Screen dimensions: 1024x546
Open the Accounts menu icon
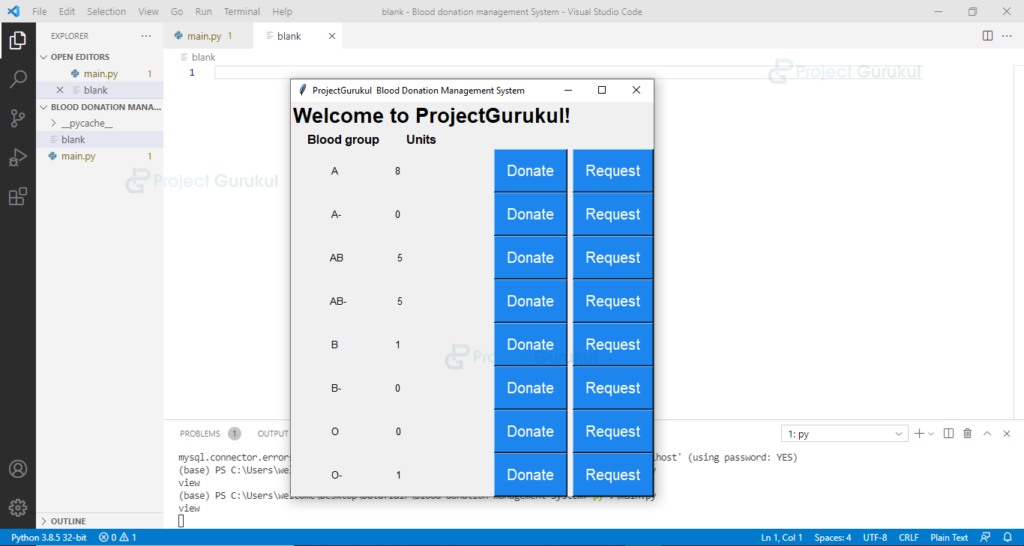(x=18, y=469)
